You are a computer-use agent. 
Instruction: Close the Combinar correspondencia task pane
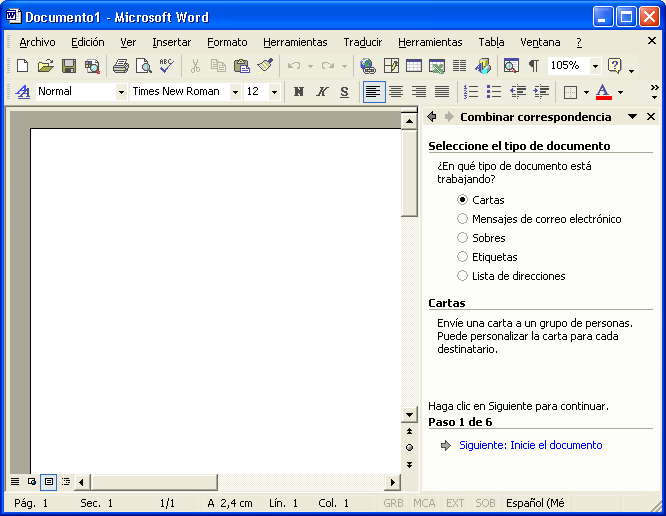(651, 117)
